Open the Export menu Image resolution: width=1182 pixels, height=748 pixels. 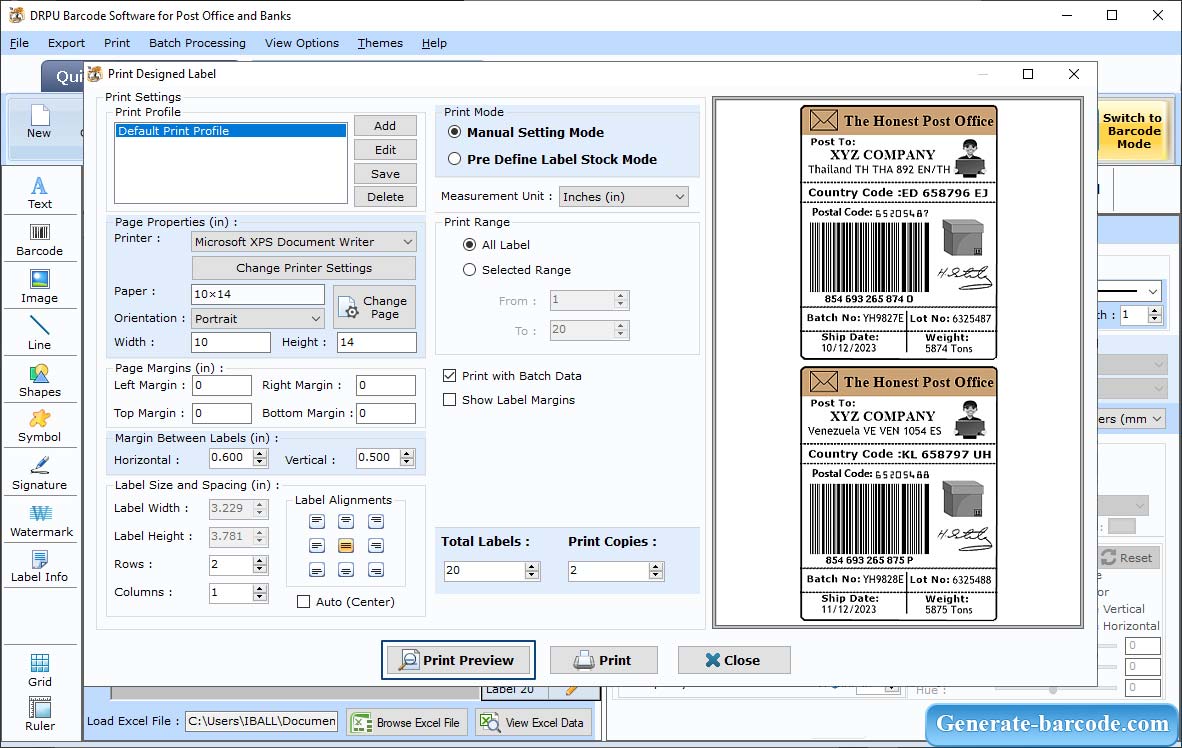[66, 43]
